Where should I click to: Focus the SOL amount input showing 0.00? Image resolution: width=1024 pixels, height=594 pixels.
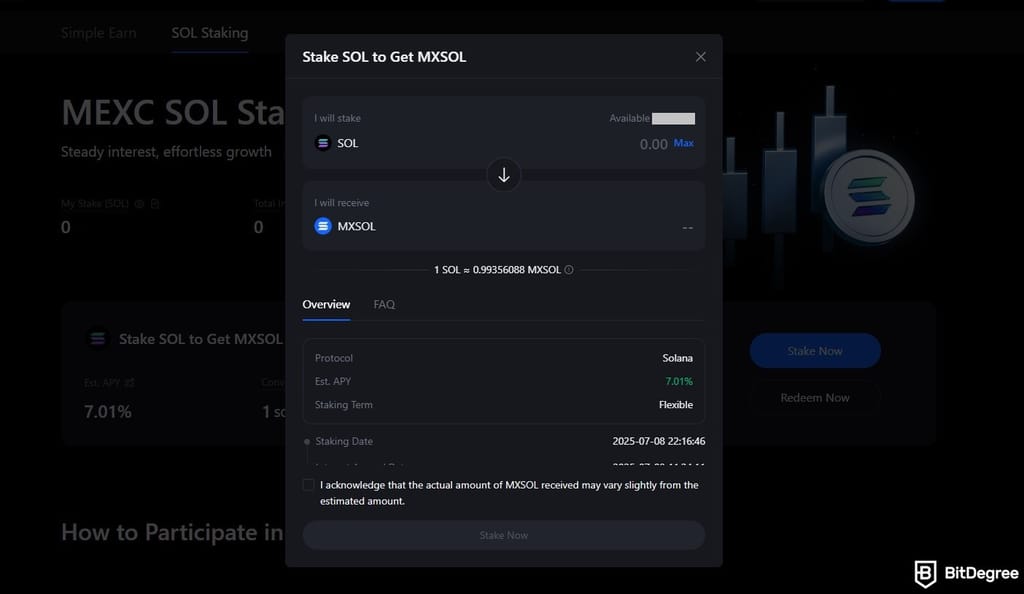click(653, 144)
